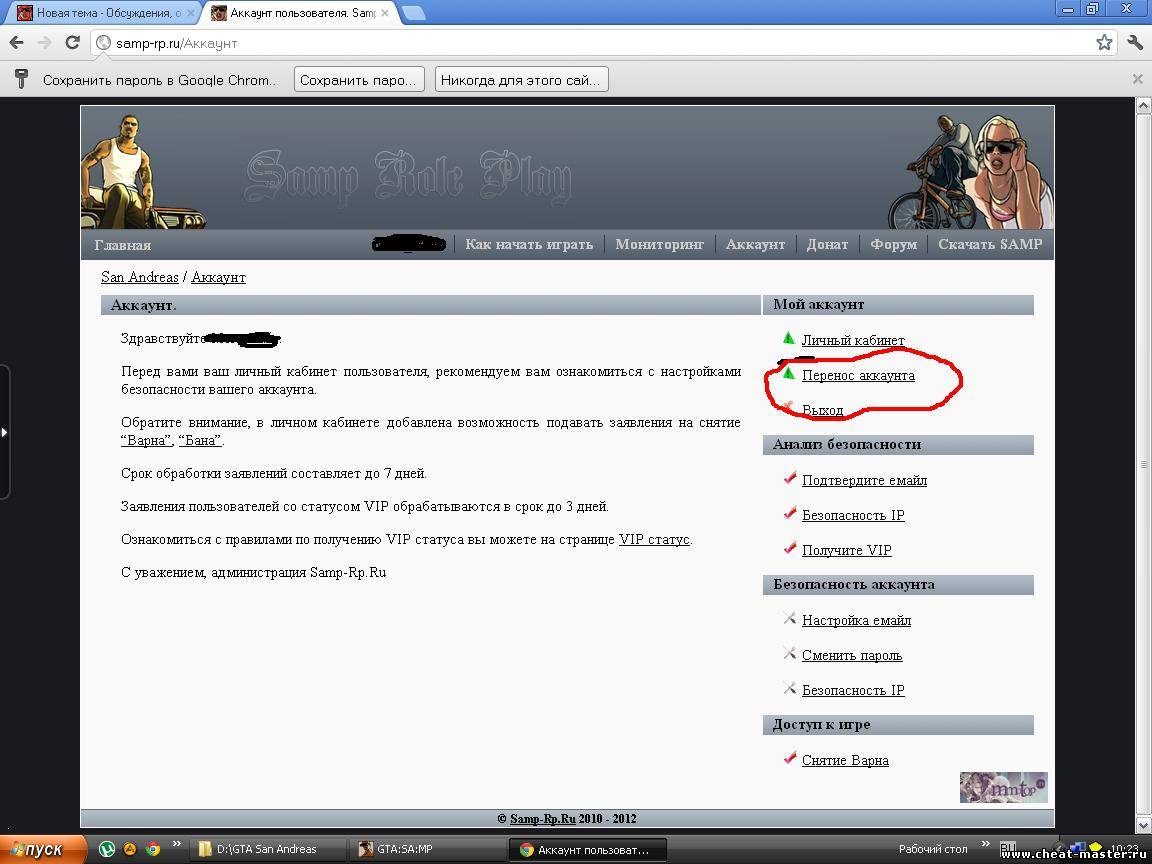Image resolution: width=1152 pixels, height=864 pixels.
Task: Click the Получите VIP link
Action: [846, 550]
